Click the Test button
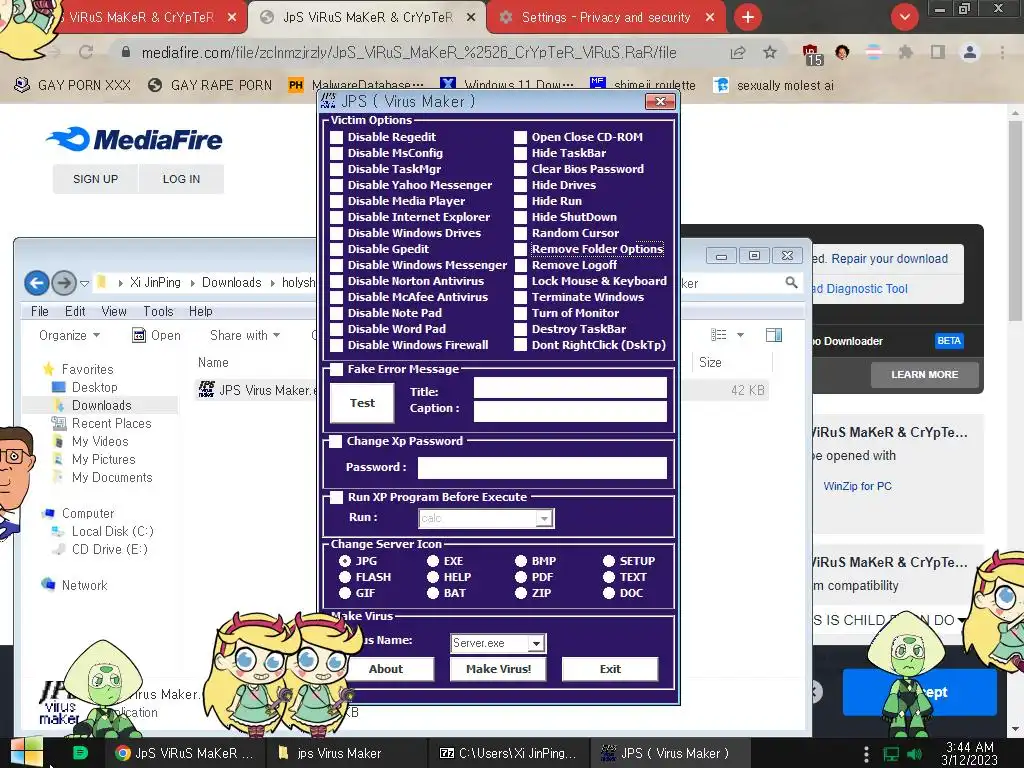Image resolution: width=1024 pixels, height=768 pixels. click(362, 403)
